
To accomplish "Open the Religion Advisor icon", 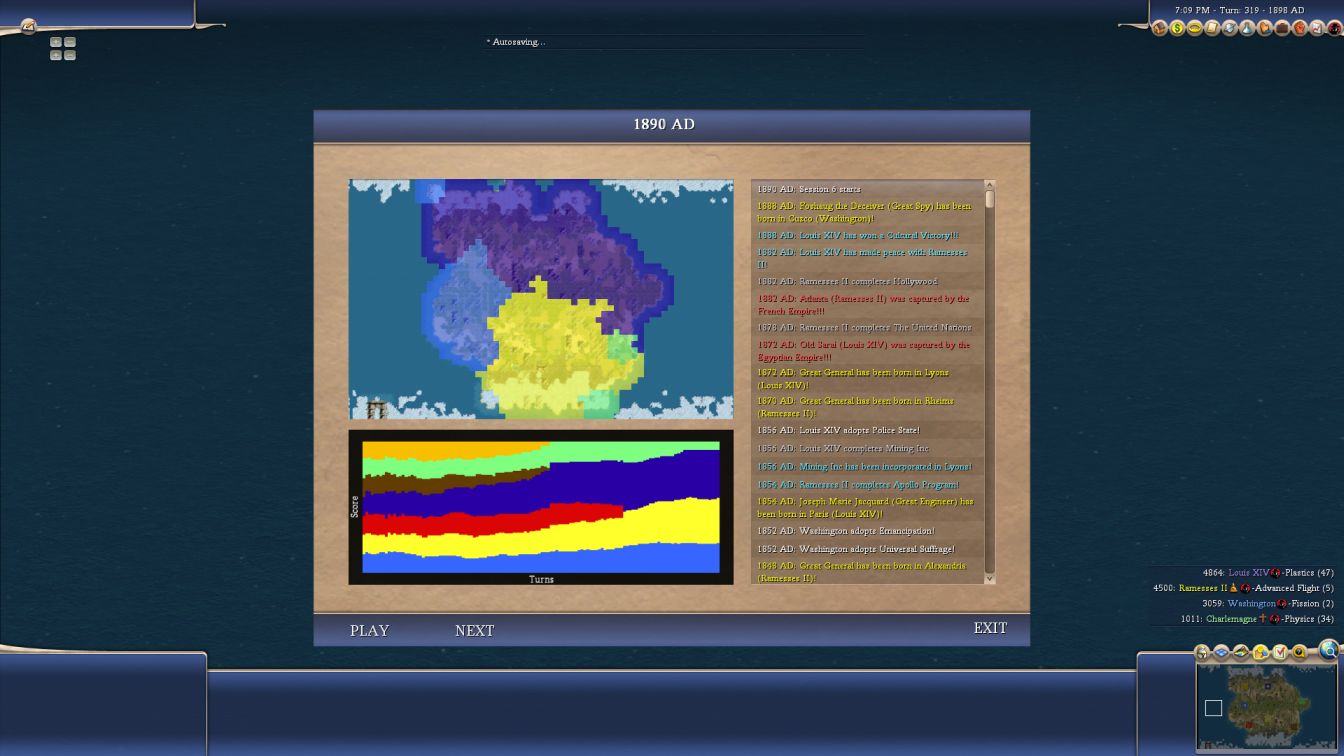I will 1265,28.
